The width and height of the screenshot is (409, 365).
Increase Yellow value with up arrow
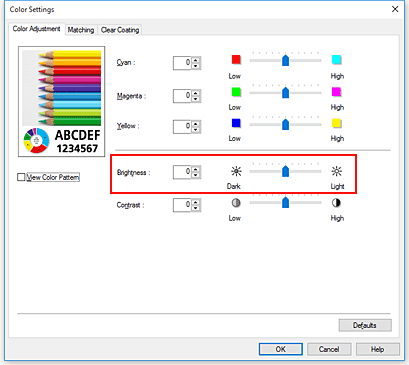click(196, 123)
